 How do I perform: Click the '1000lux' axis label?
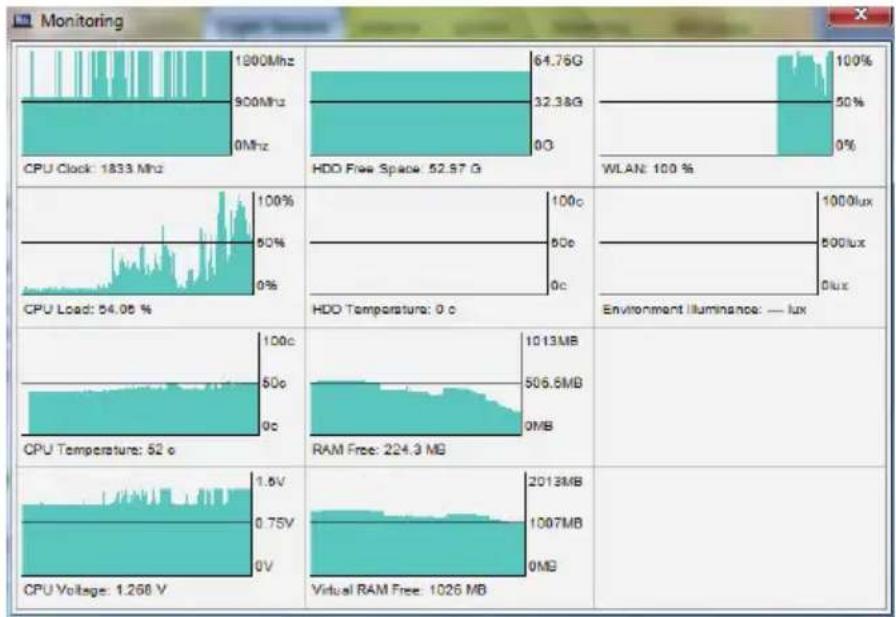tap(847, 201)
